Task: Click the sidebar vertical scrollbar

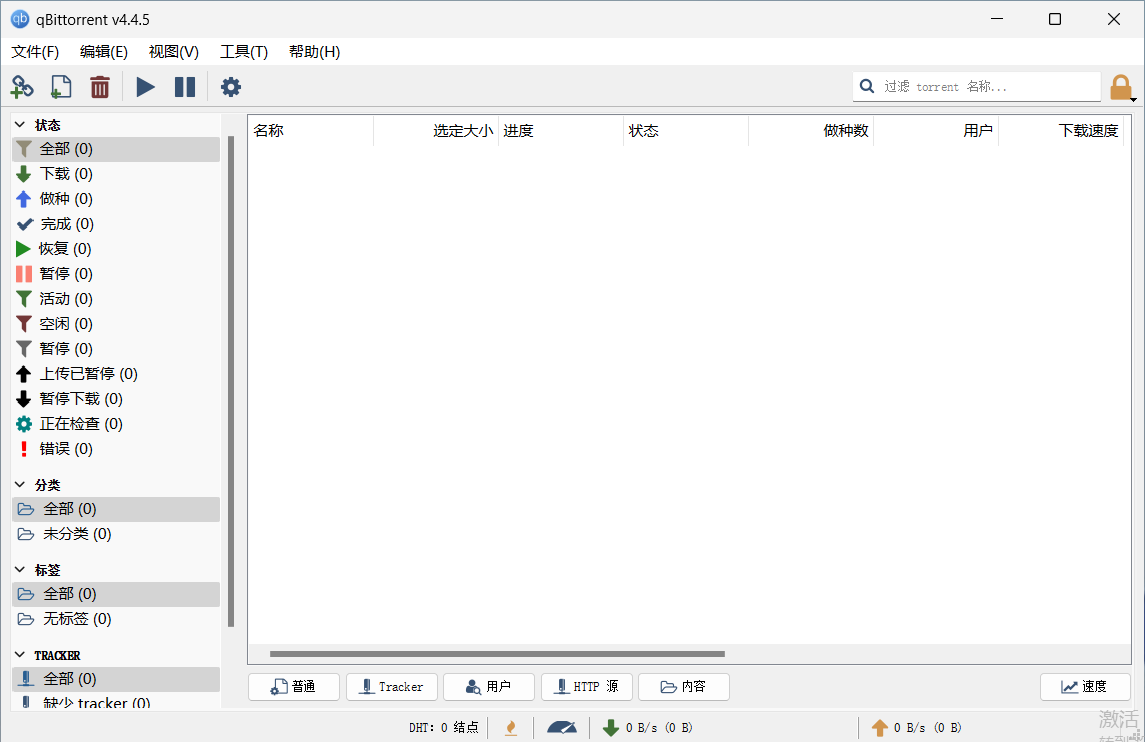Action: click(231, 380)
